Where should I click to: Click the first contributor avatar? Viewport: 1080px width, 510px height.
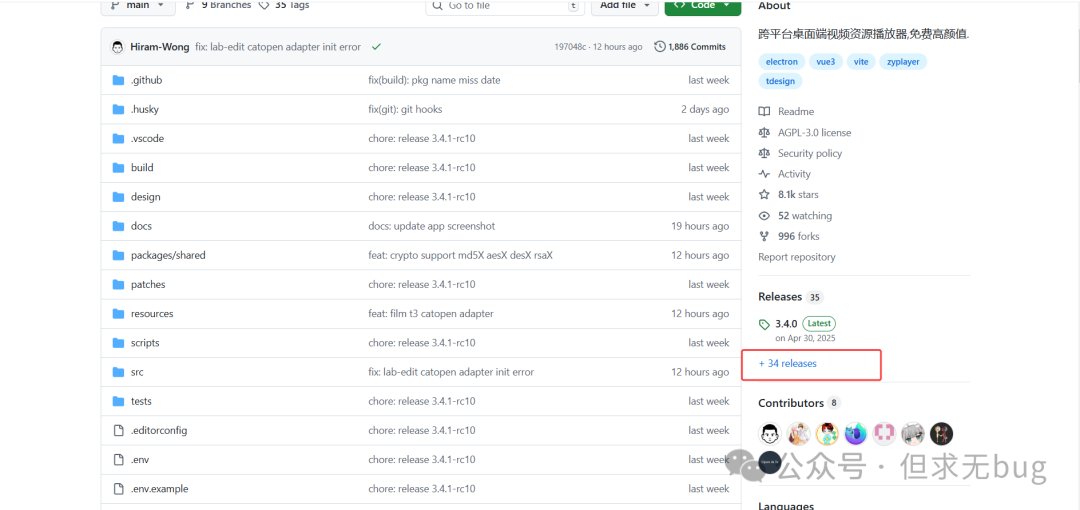(770, 434)
